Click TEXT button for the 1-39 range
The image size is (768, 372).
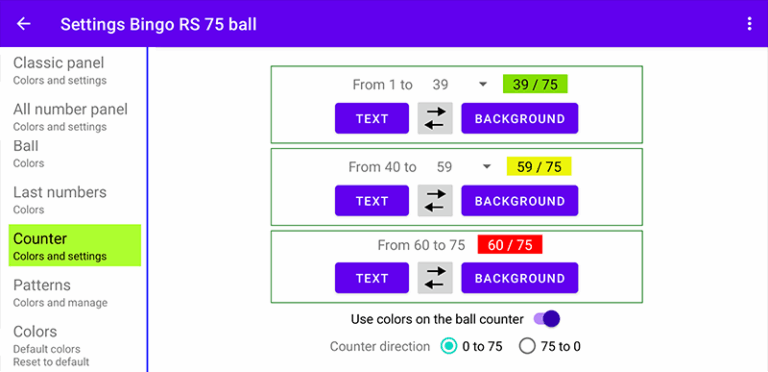(372, 118)
